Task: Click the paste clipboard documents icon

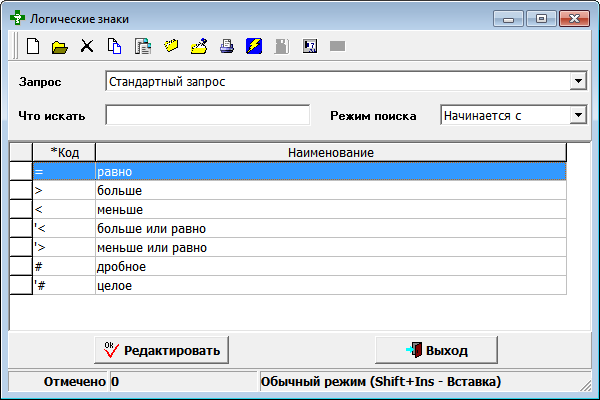Action: 143,46
